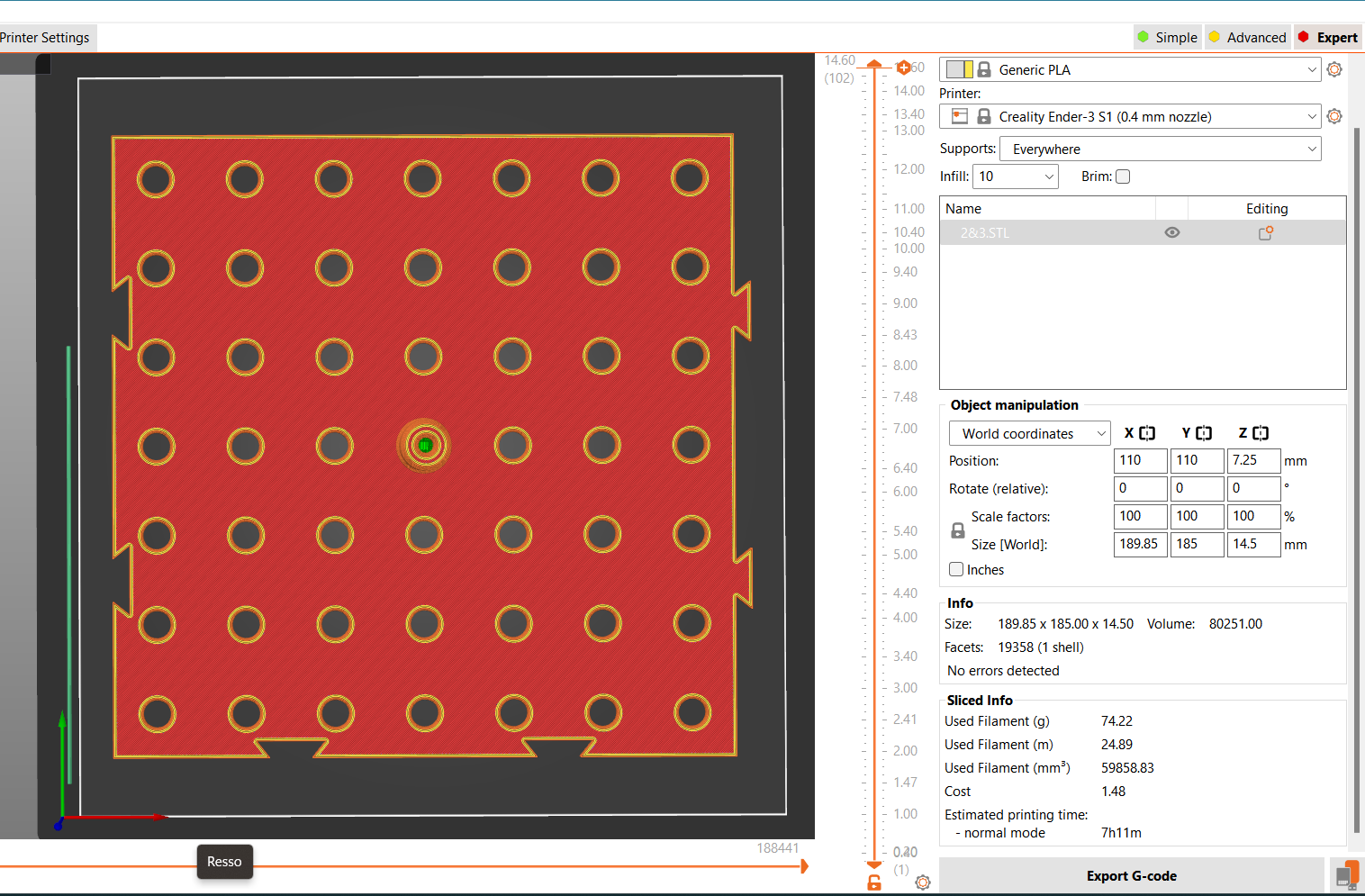This screenshot has width=1365, height=896.
Task: Check the Inches checkbox
Action: [x=956, y=569]
